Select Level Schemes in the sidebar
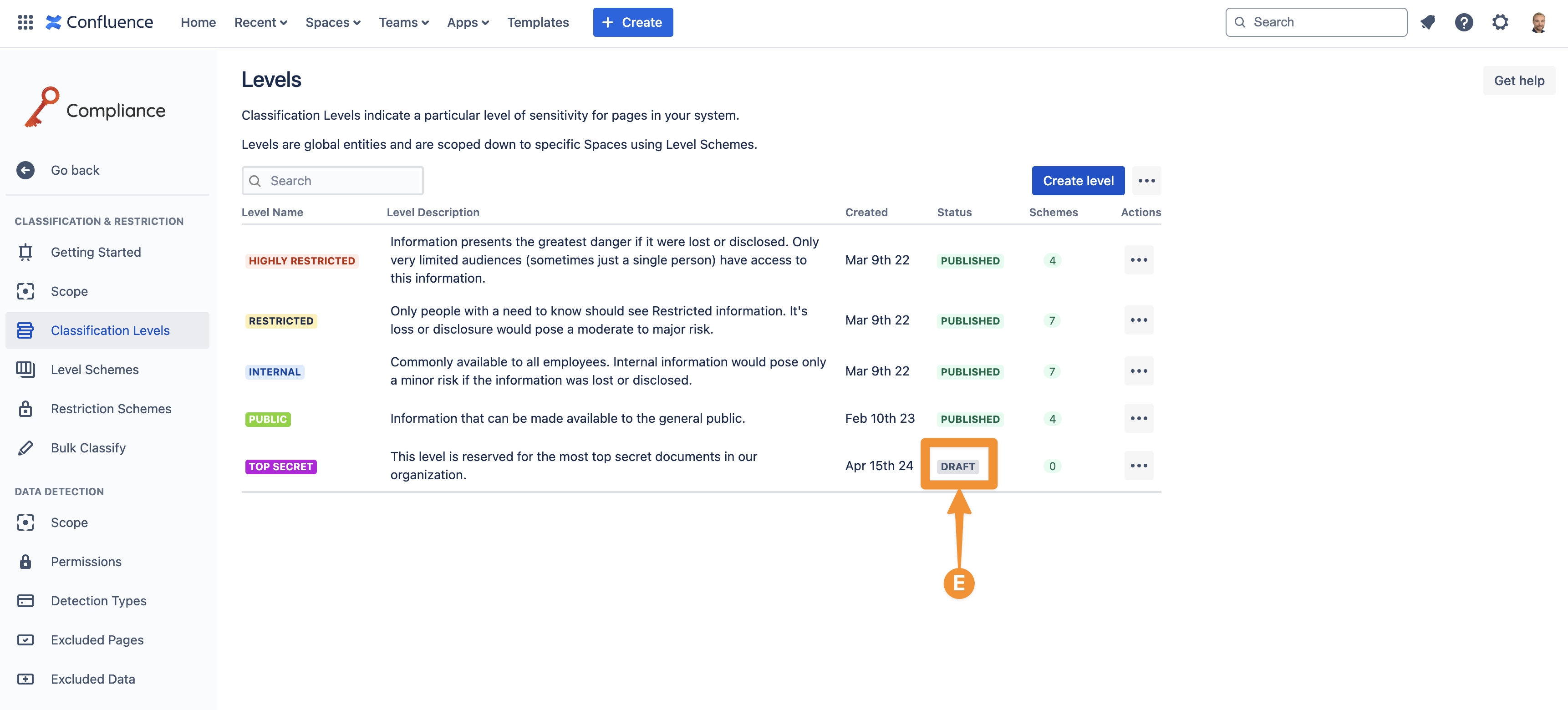 pyautogui.click(x=94, y=370)
